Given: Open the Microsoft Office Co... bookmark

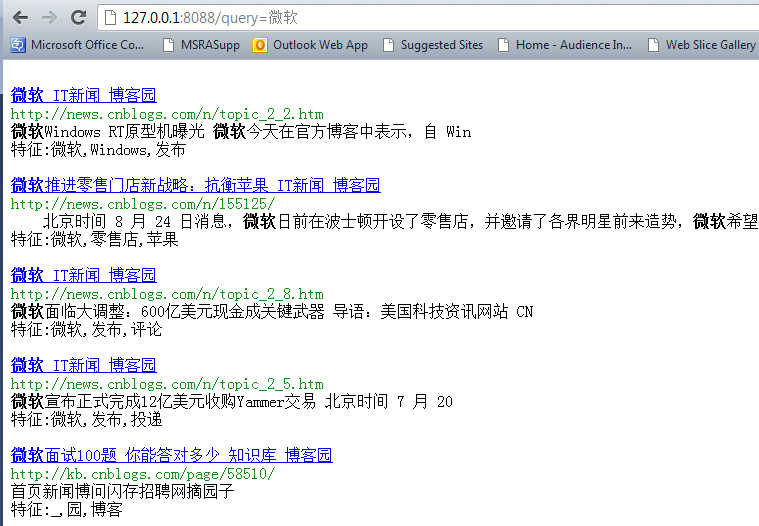Looking at the screenshot, I should (x=77, y=45).
